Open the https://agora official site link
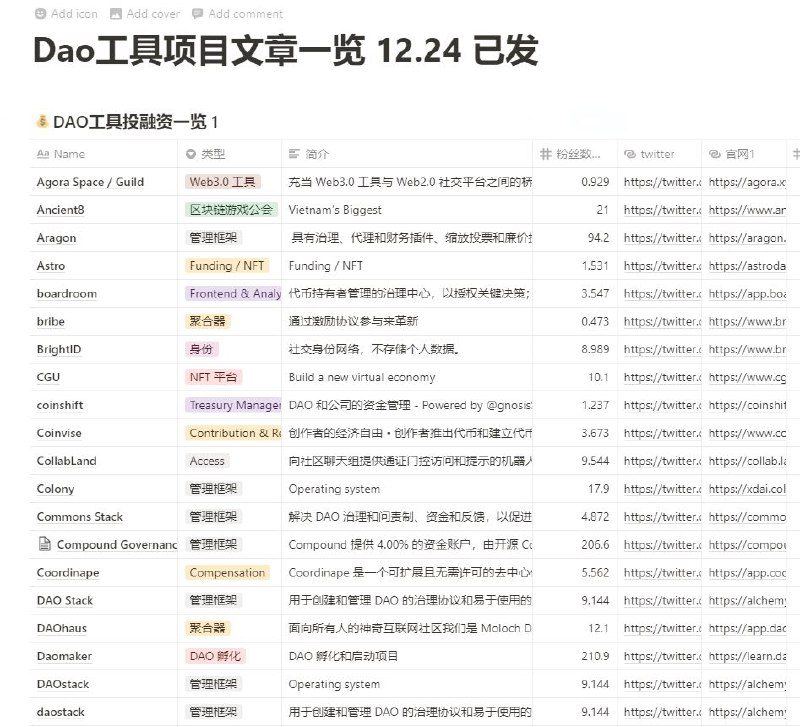800x727 pixels. (747, 182)
